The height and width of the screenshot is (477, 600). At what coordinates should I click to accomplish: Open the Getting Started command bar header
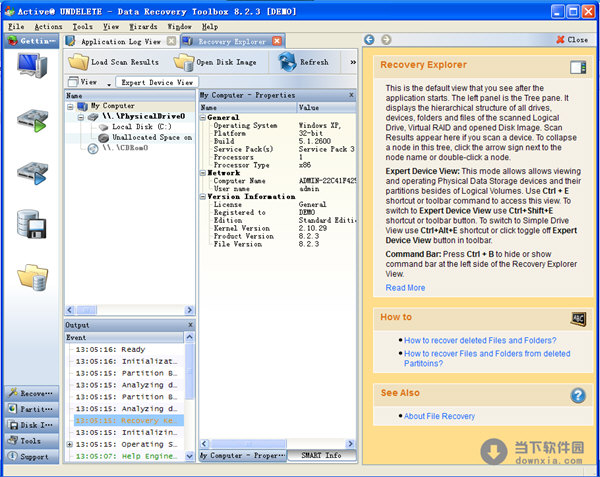[32, 41]
